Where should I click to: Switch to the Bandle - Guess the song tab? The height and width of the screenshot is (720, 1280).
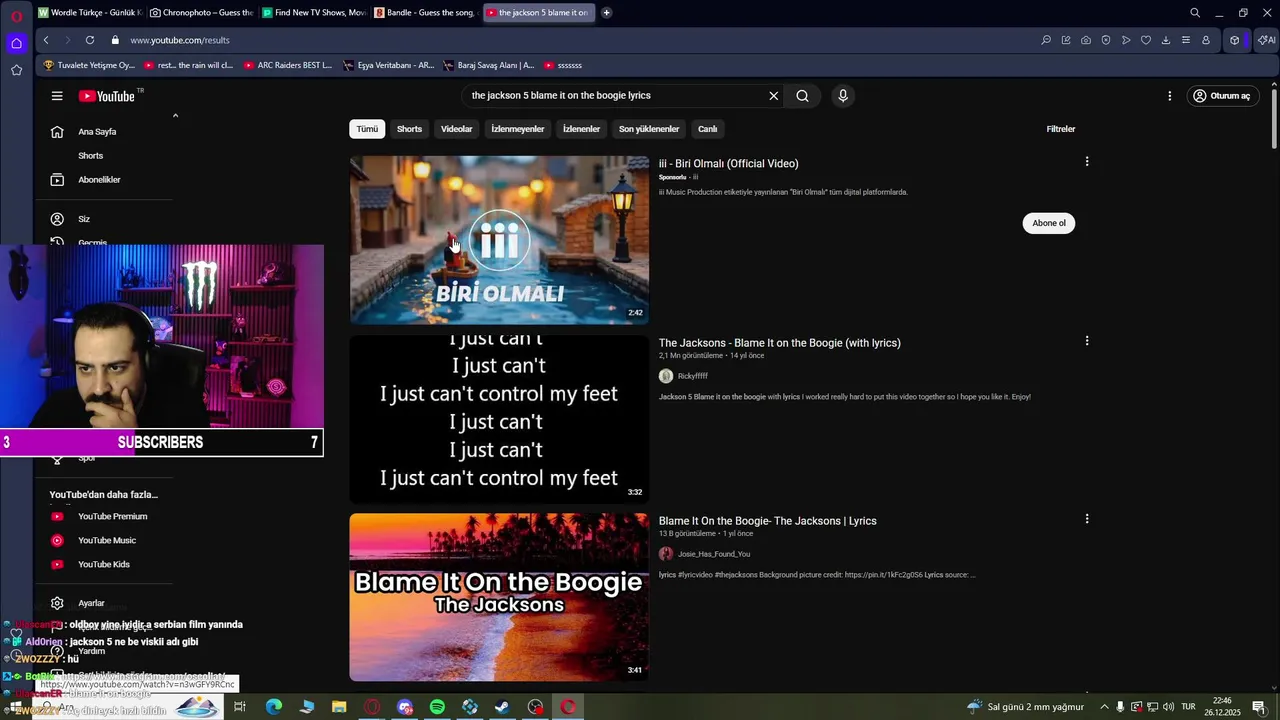pyautogui.click(x=425, y=13)
